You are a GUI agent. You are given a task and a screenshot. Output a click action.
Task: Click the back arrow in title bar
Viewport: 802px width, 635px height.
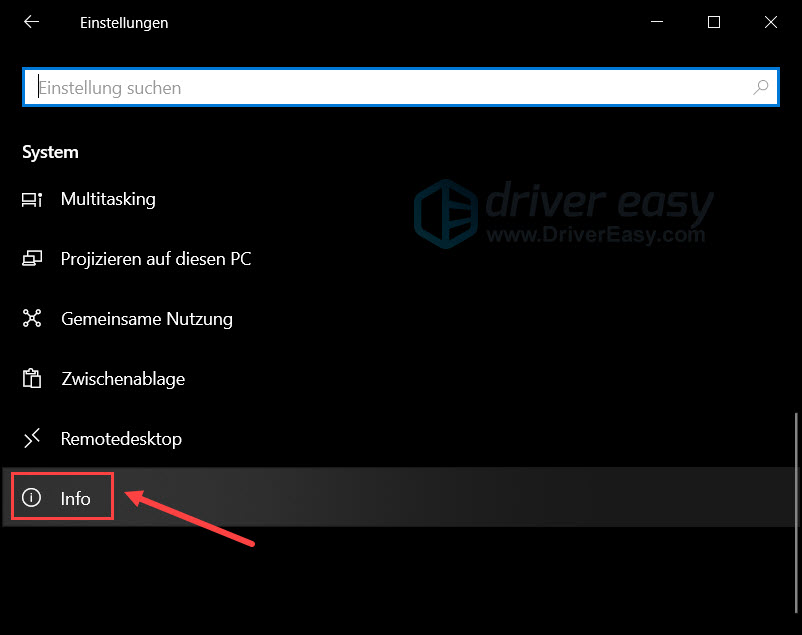(x=32, y=22)
